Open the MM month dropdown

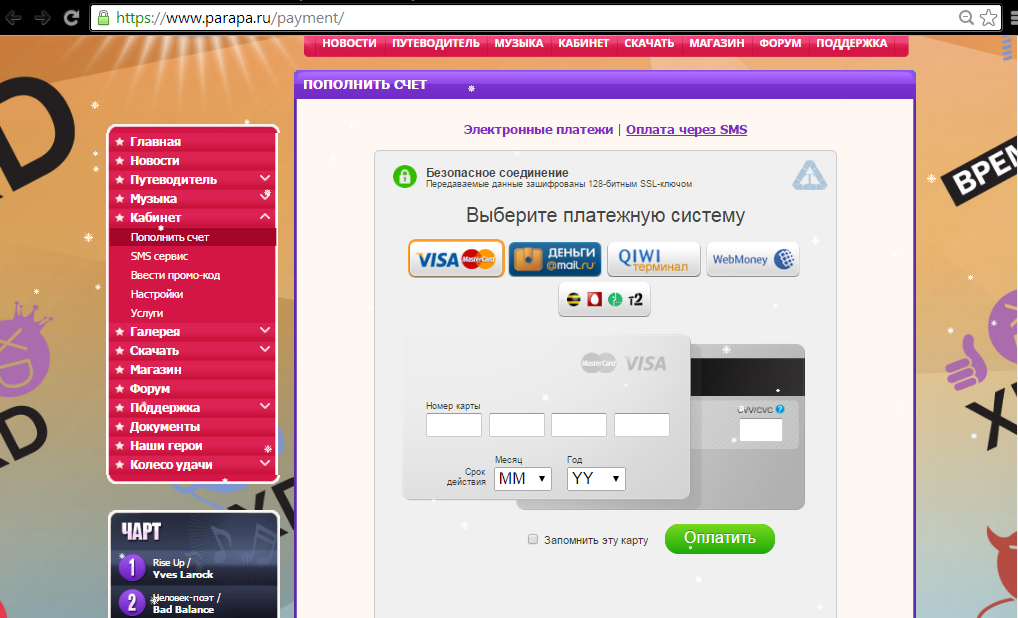[x=523, y=478]
